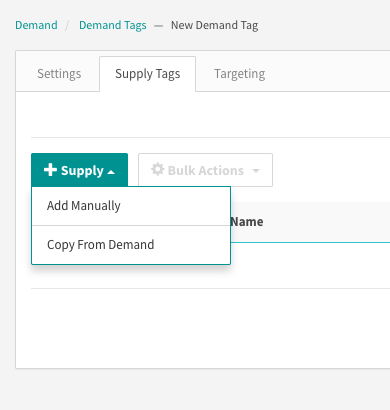Screen dimensions: 390x410
Task: Open the Targeting tab
Action: [x=240, y=74]
